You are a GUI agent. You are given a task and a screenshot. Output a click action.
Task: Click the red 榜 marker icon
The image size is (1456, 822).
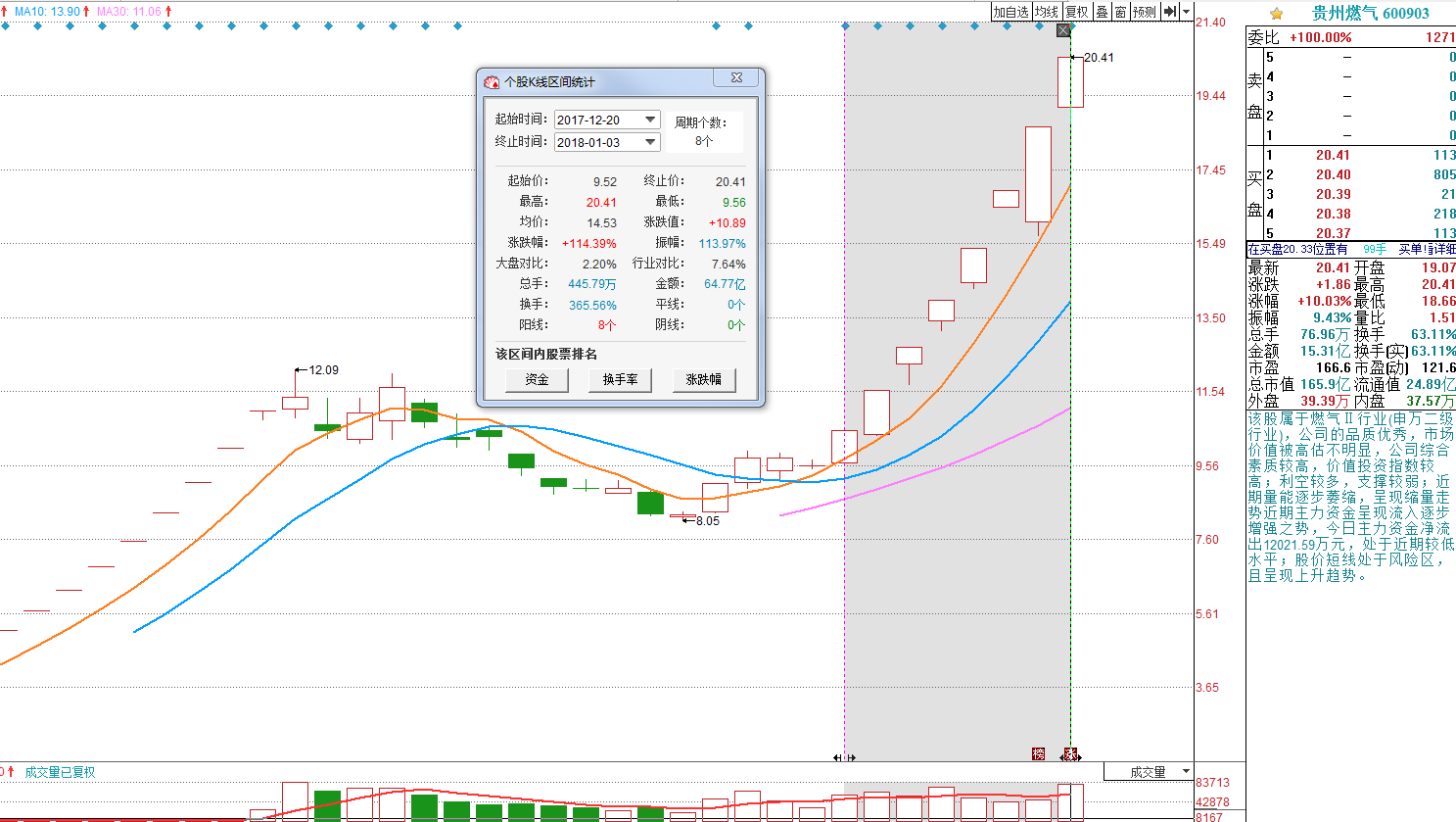[x=1038, y=753]
